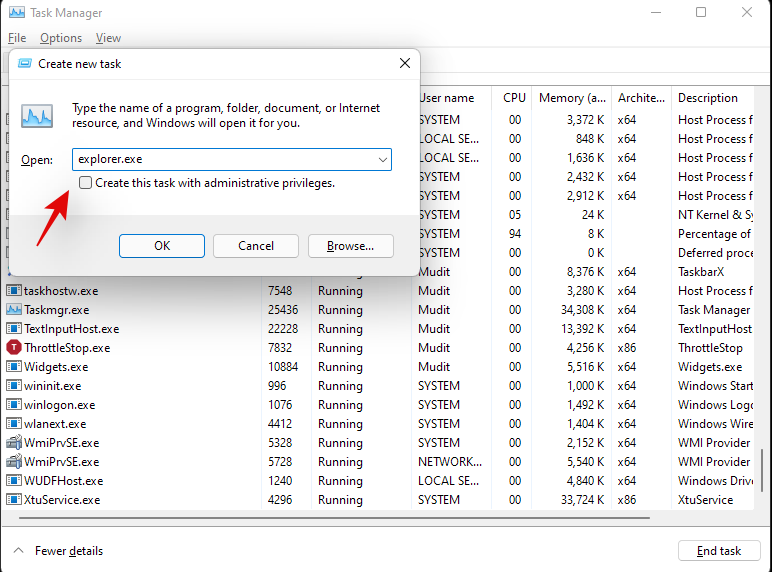Click the WUDFHost.exe process icon
772x572 pixels.
pyautogui.click(x=14, y=480)
